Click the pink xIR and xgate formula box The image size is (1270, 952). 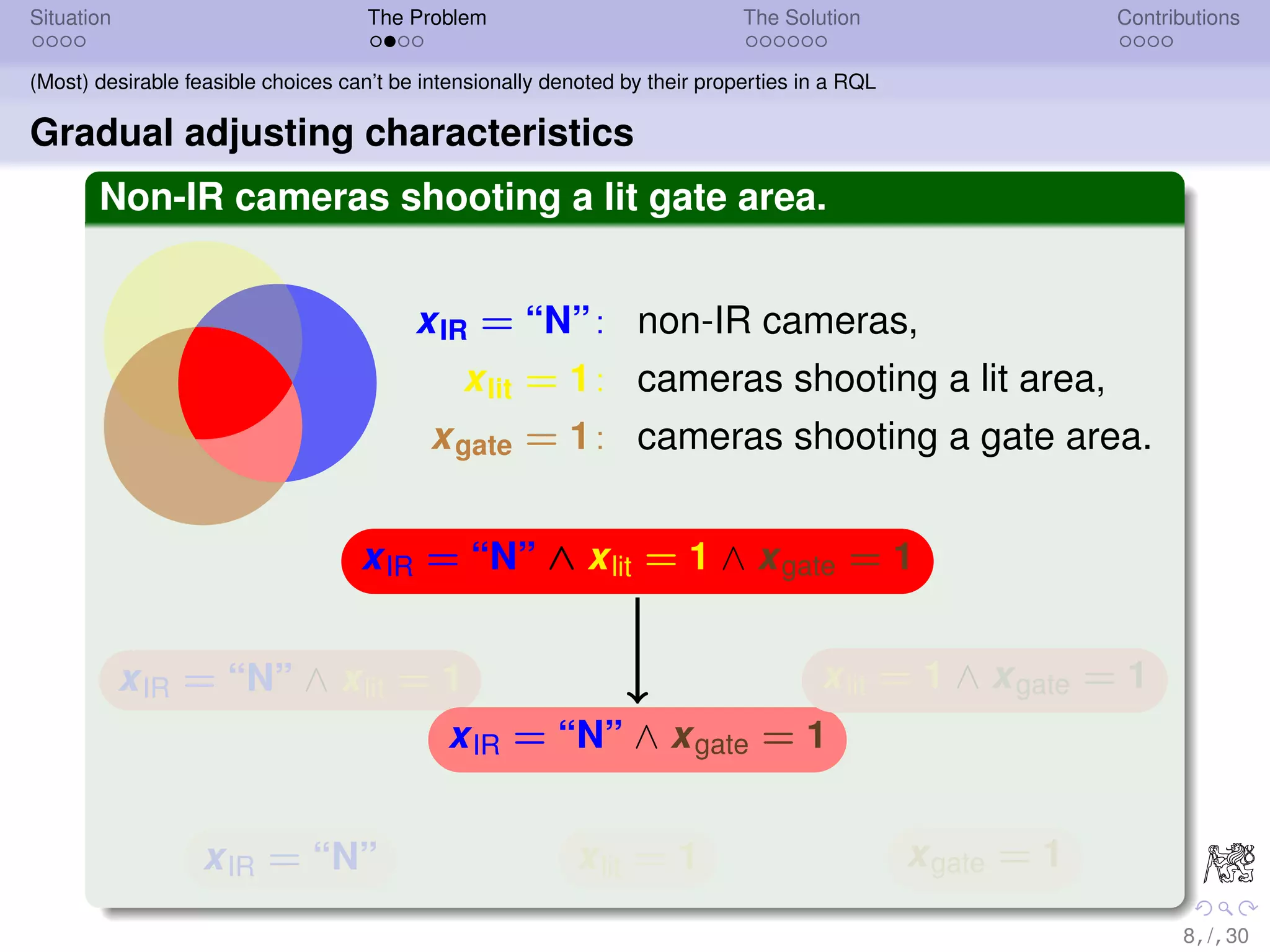(637, 739)
